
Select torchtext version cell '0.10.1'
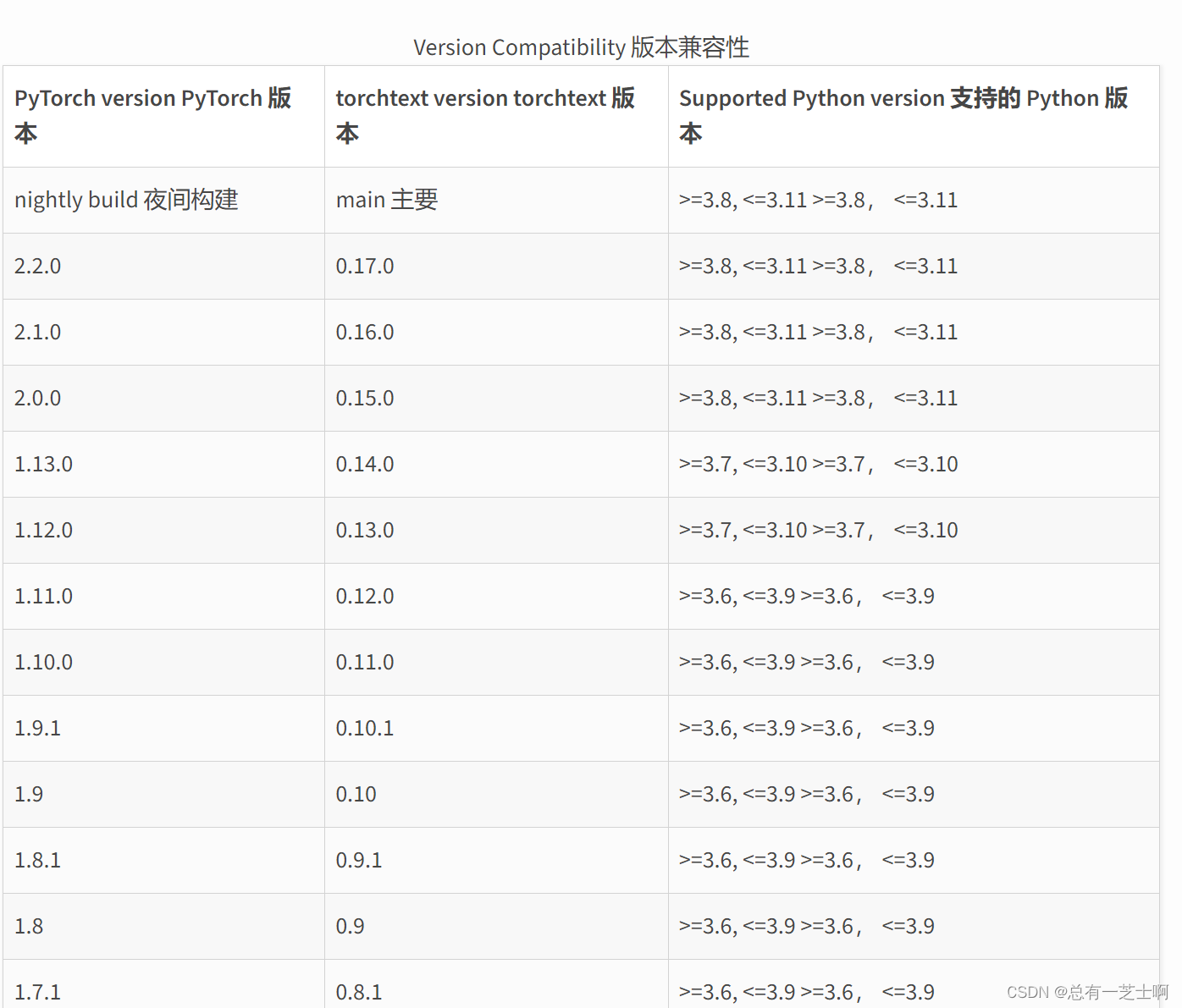tap(496, 729)
